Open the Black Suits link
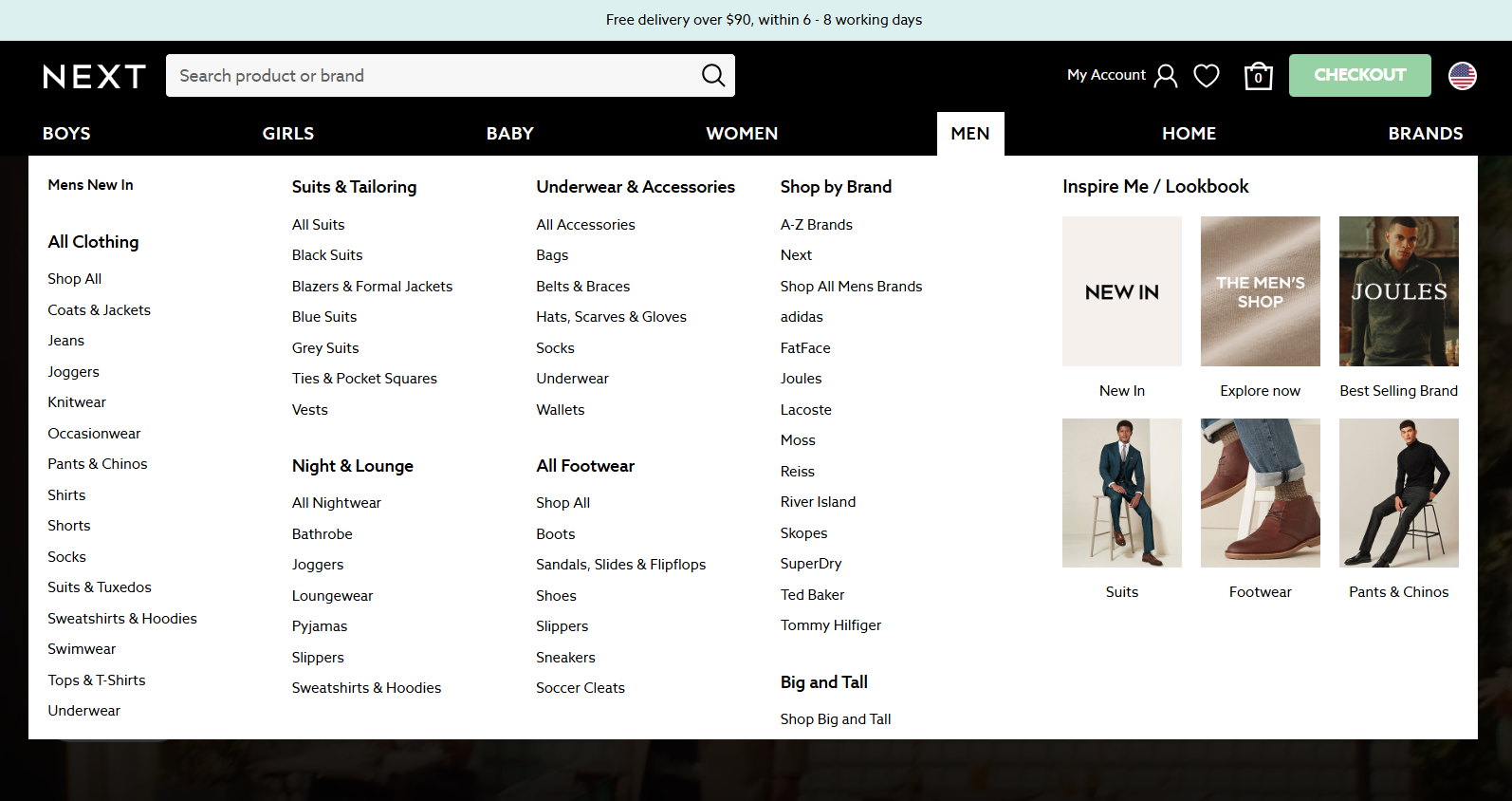Viewport: 1512px width, 801px height. pyautogui.click(x=327, y=255)
